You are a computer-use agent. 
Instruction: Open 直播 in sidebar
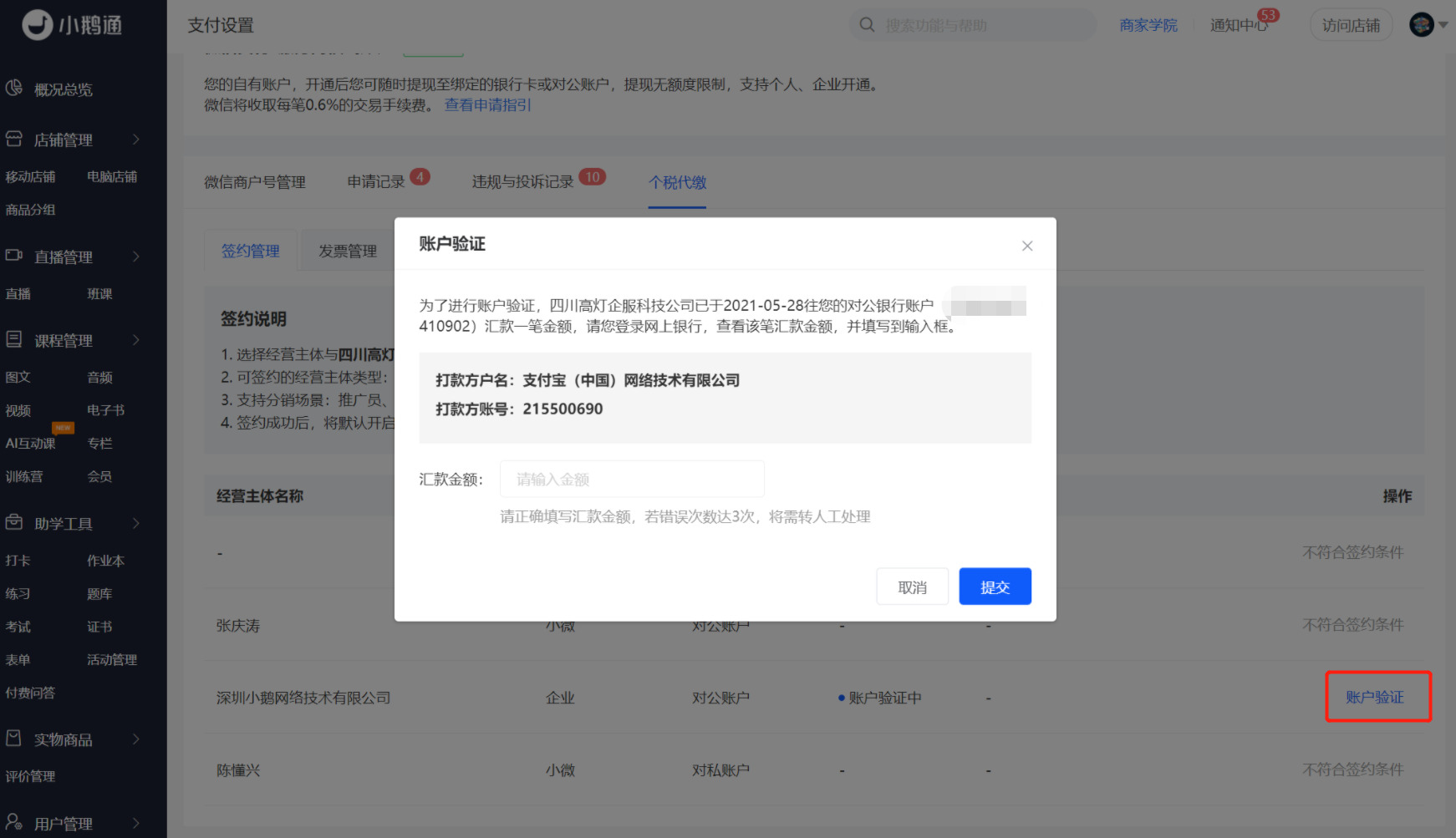click(x=18, y=294)
